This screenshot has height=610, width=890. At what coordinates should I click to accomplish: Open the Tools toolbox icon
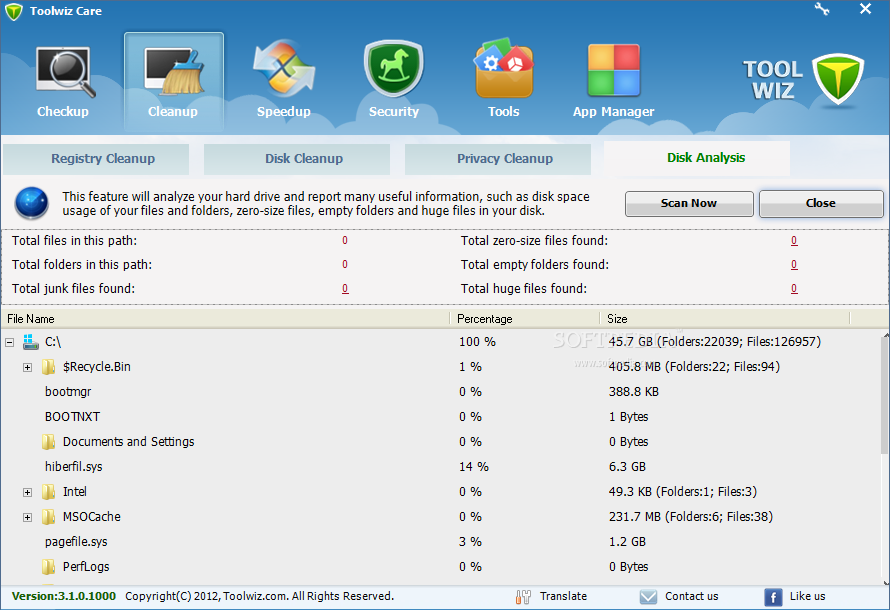pyautogui.click(x=504, y=68)
